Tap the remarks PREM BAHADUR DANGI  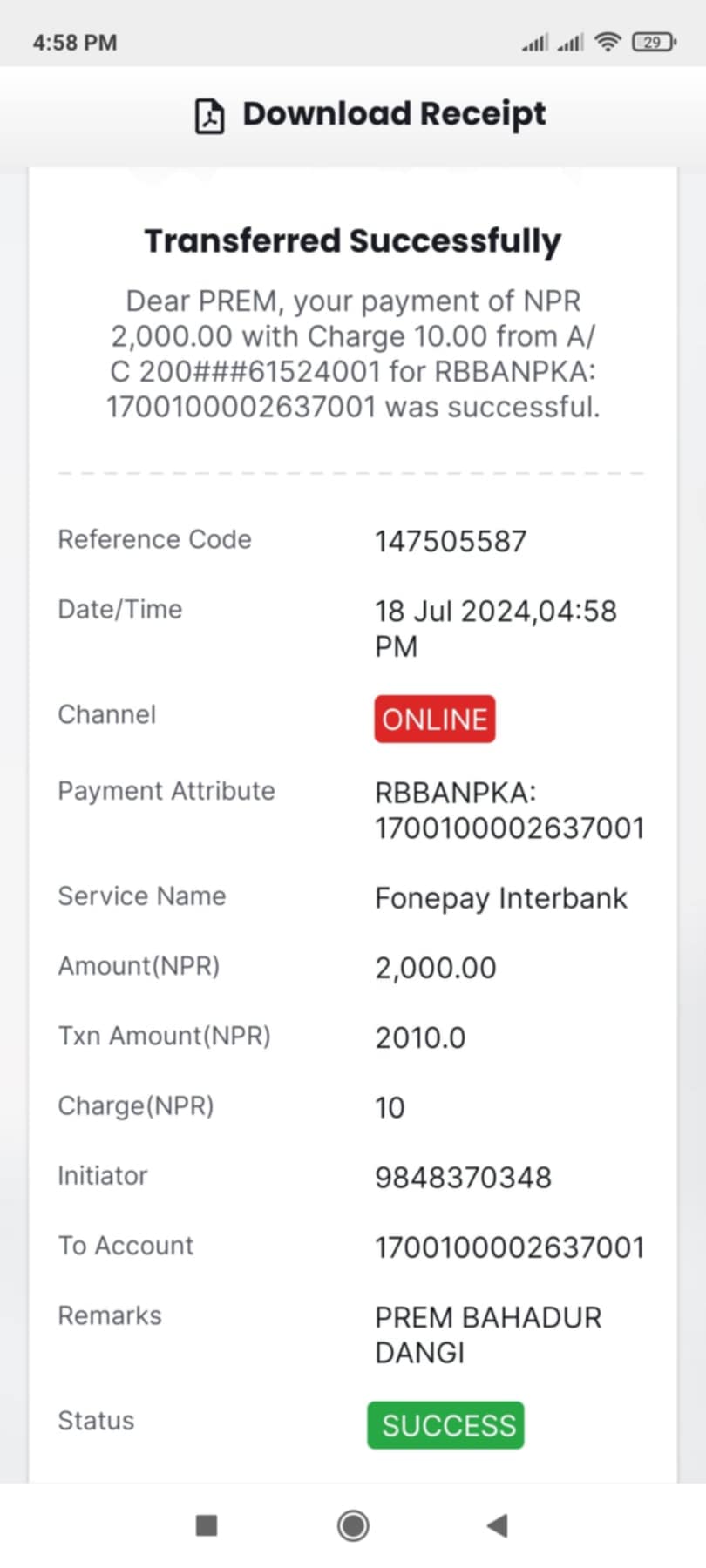click(x=488, y=1335)
